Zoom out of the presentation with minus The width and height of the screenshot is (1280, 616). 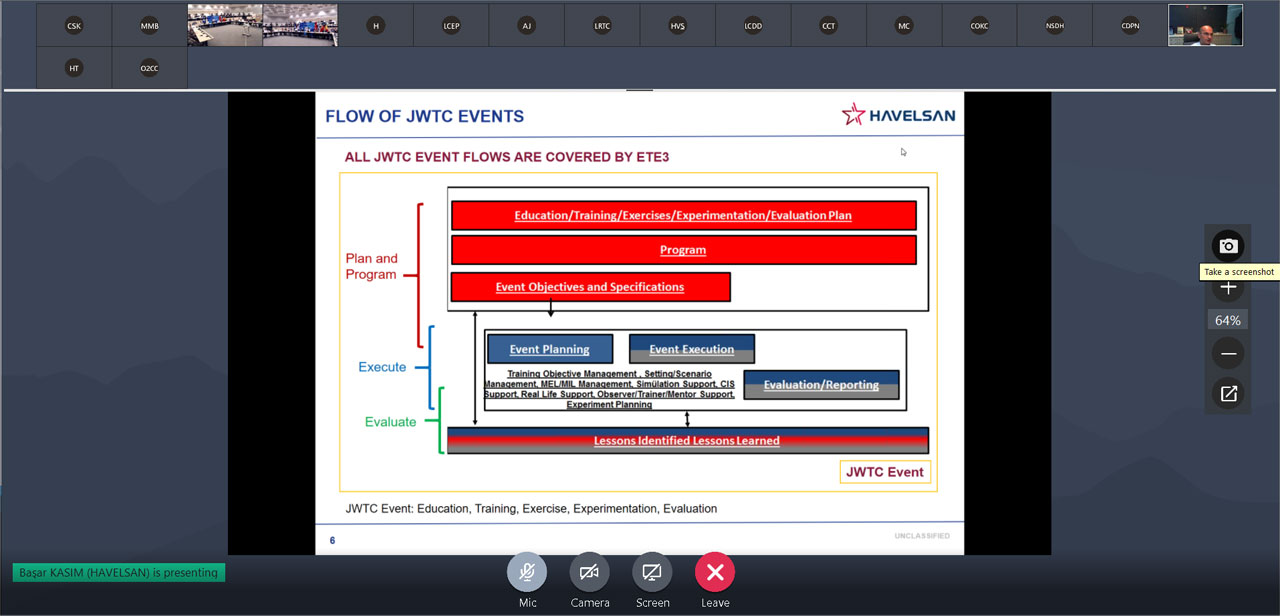(1228, 354)
